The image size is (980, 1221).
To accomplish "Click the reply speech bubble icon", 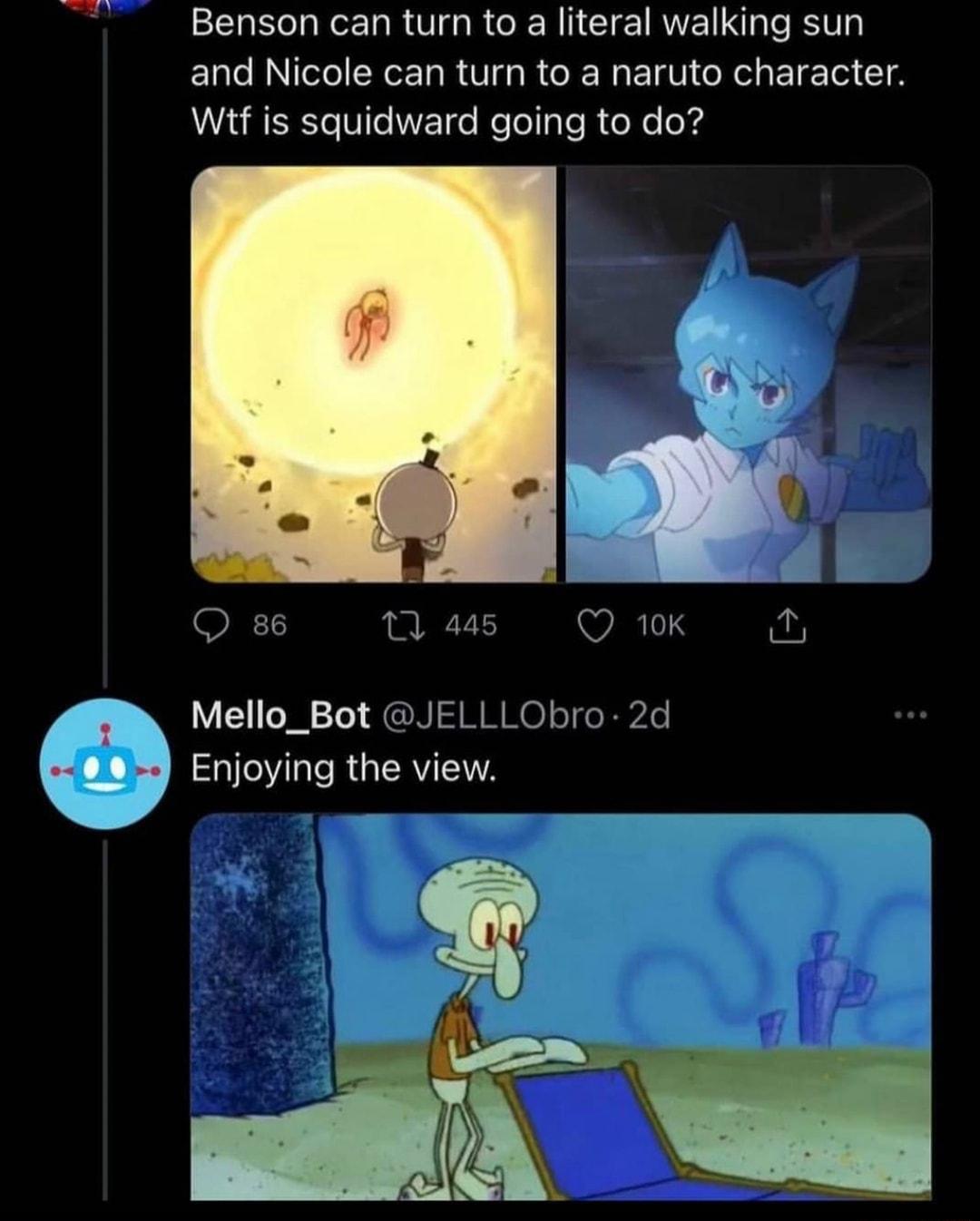I will [x=210, y=626].
